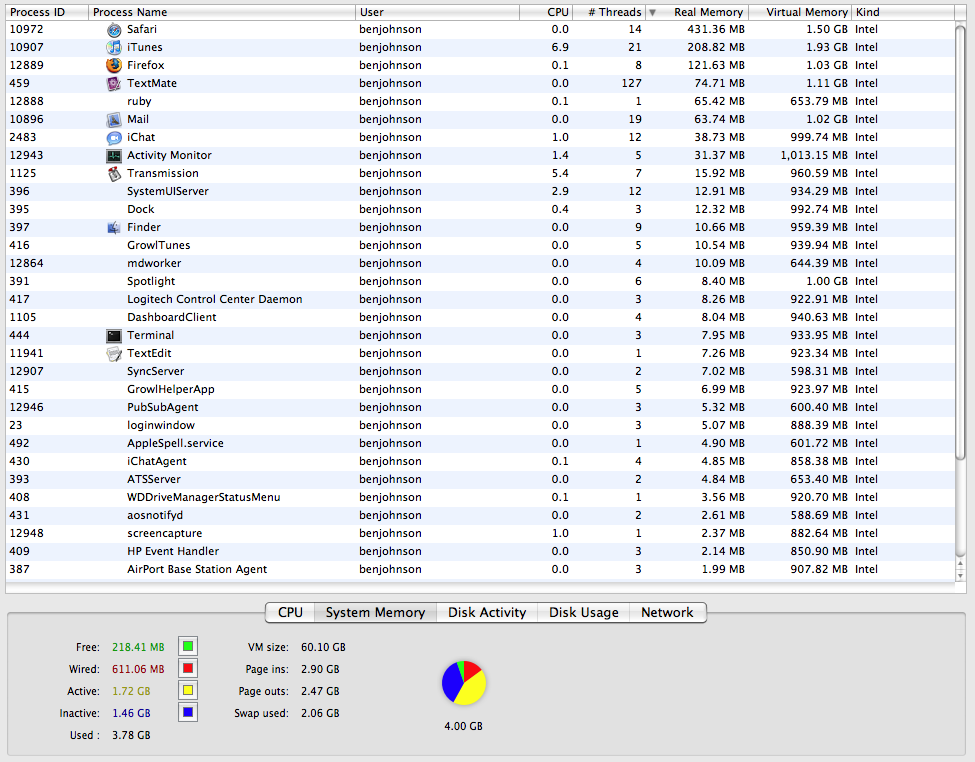975x762 pixels.
Task: Select the aosnotifyd process row
Action: pos(480,516)
